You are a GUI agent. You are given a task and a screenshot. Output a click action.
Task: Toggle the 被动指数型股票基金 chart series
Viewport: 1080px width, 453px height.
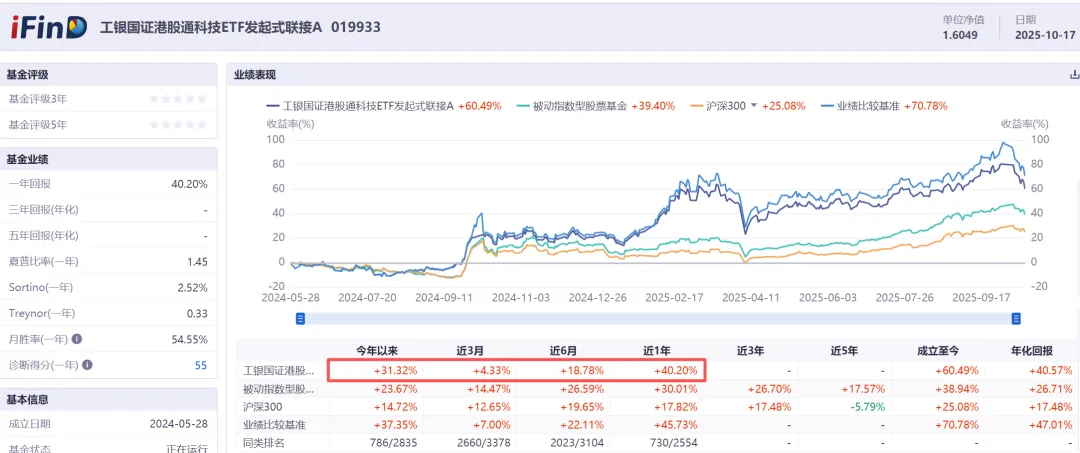[x=571, y=106]
